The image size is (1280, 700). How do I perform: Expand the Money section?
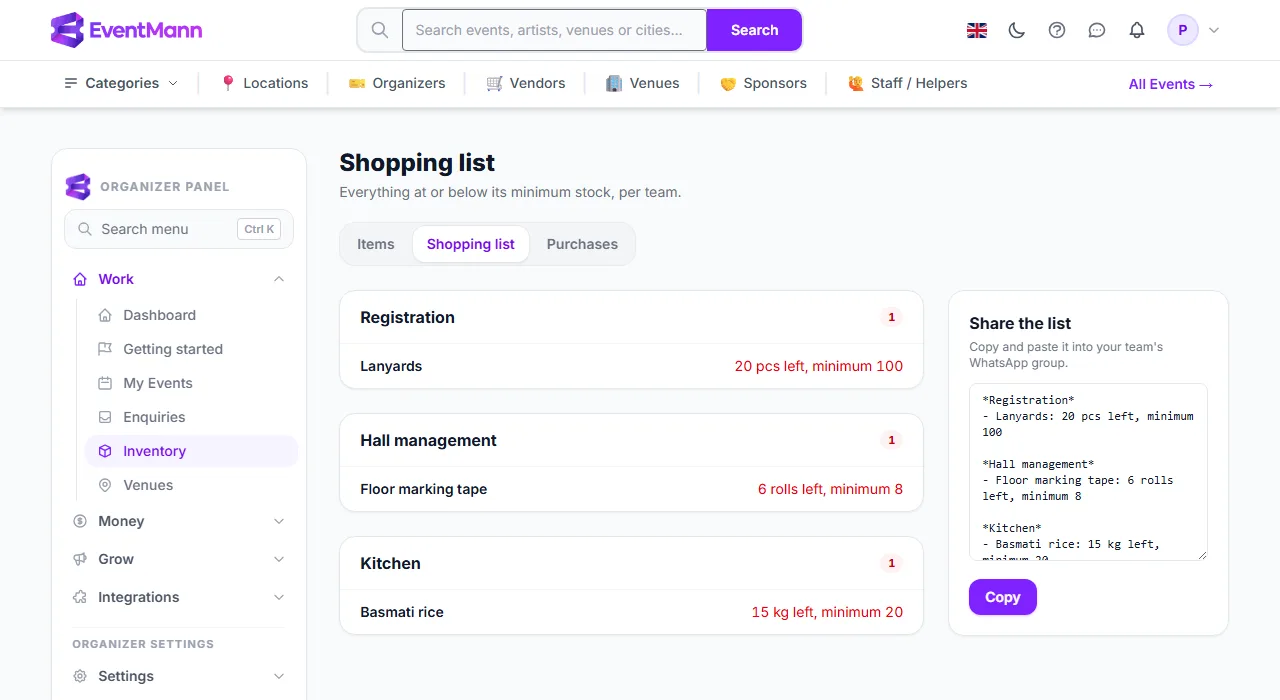point(179,521)
